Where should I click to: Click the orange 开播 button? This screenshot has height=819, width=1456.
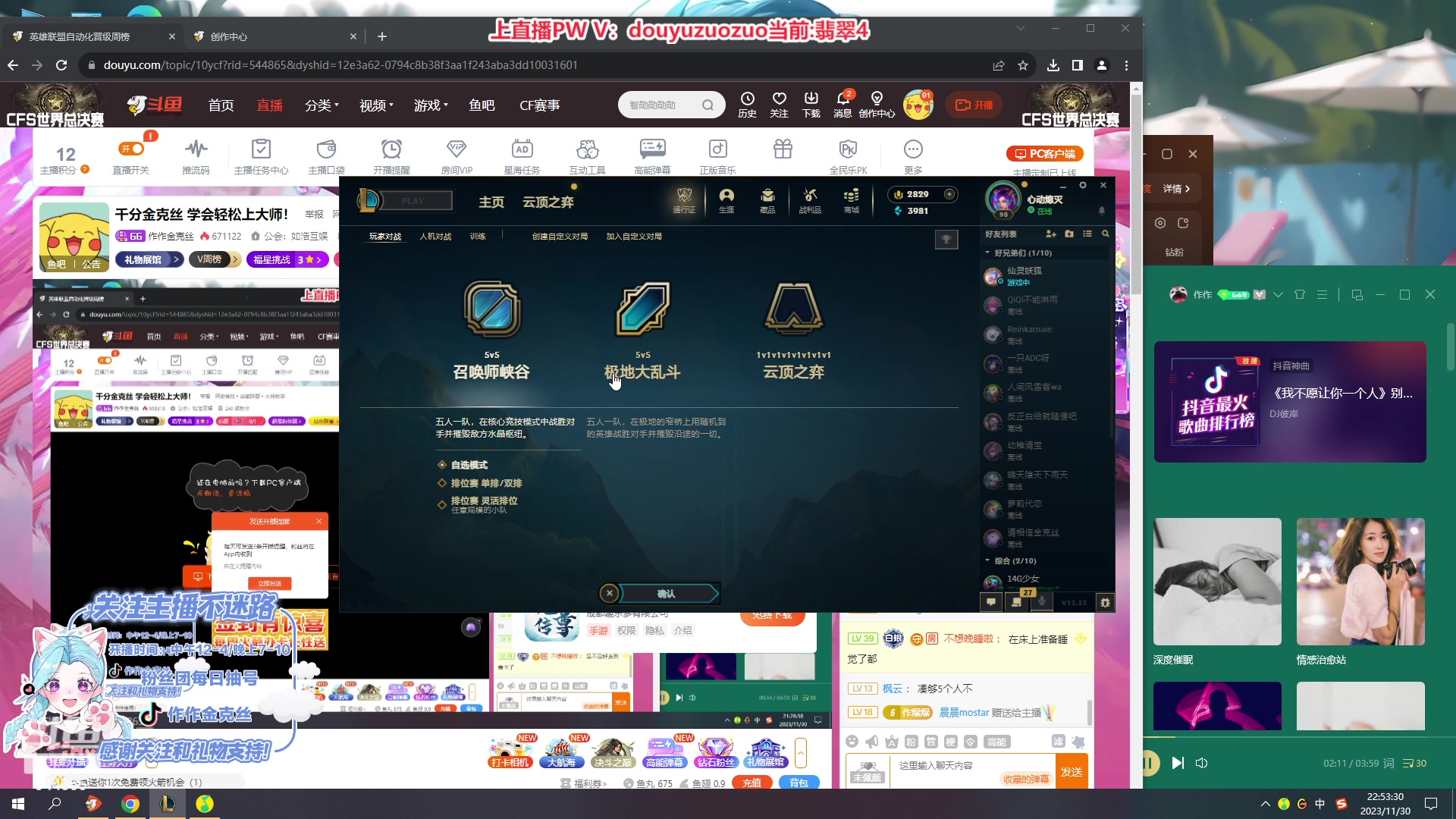[974, 105]
